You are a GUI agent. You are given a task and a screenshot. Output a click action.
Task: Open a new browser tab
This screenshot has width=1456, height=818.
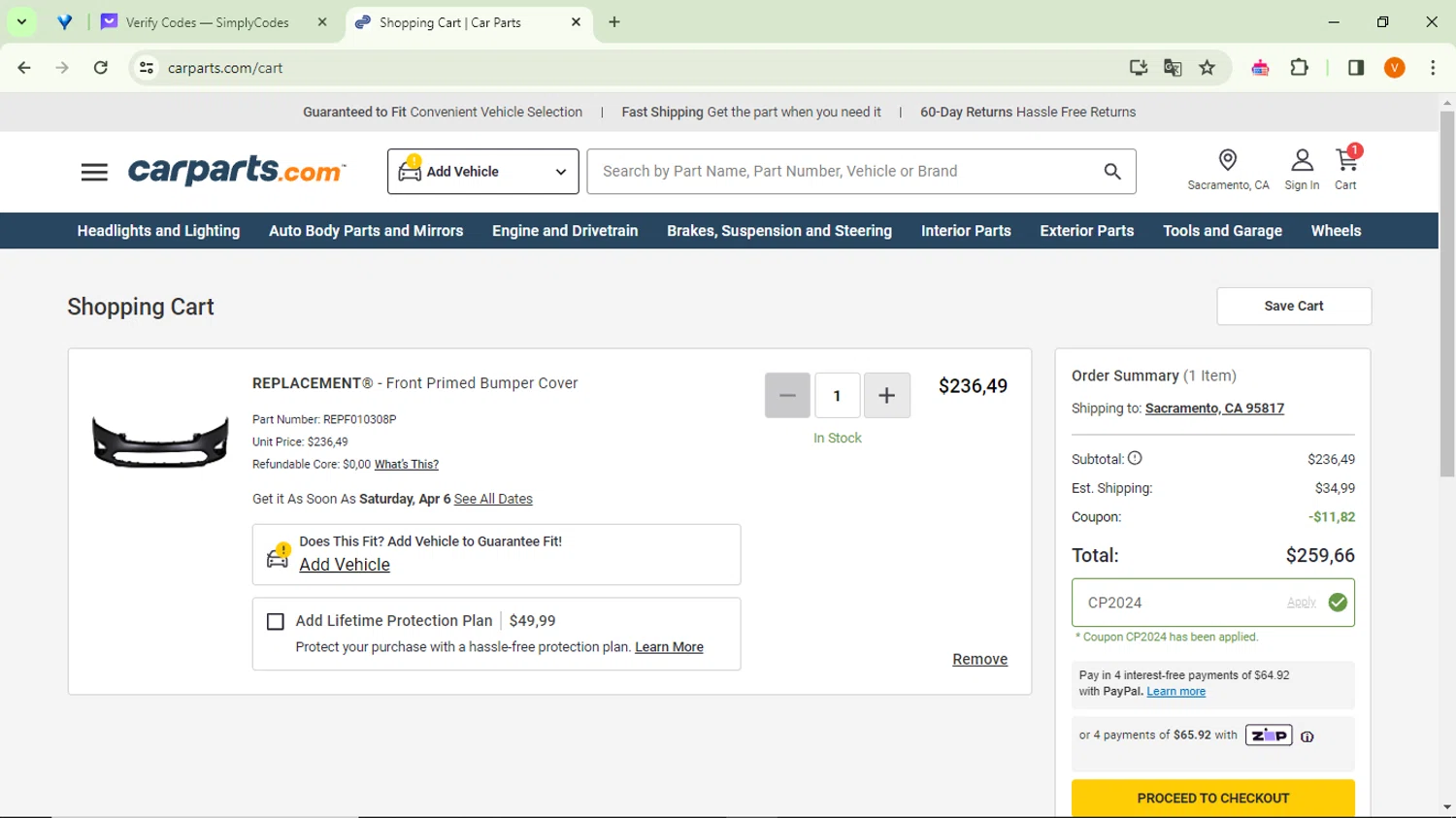614,22
